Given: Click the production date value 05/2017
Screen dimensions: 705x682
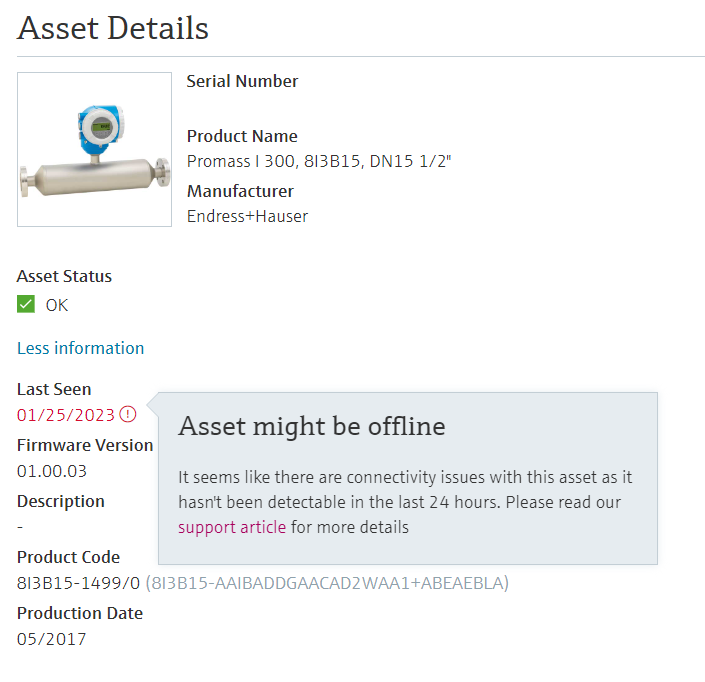Looking at the screenshot, I should click(x=51, y=638).
